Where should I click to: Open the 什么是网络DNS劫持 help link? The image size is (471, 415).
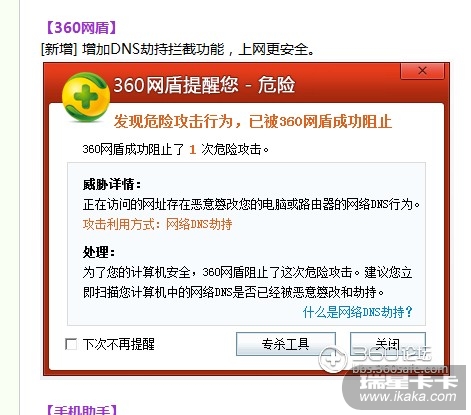[x=358, y=312]
